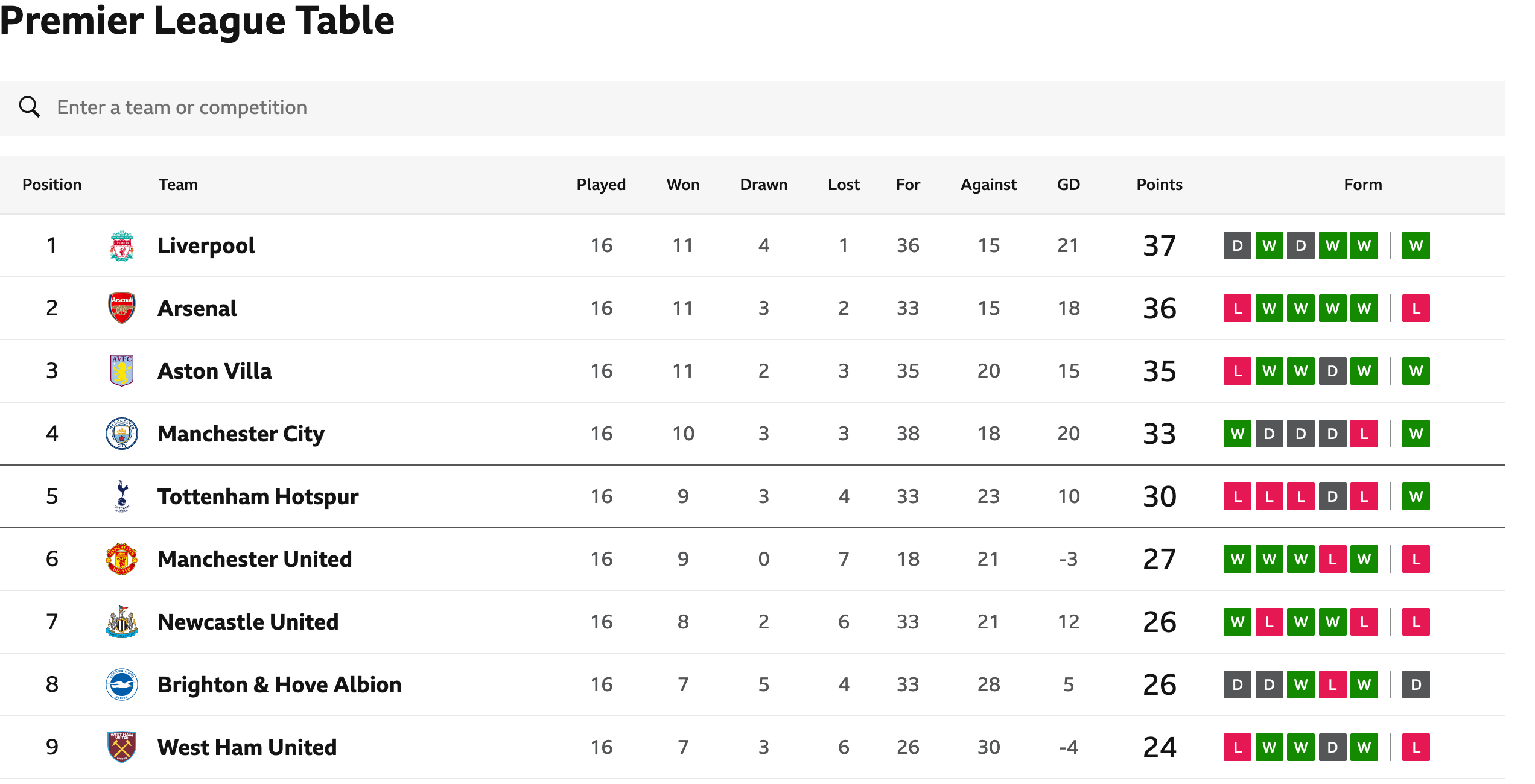Click the Newcastle United badge
The height and width of the screenshot is (784, 1535).
coord(122,622)
